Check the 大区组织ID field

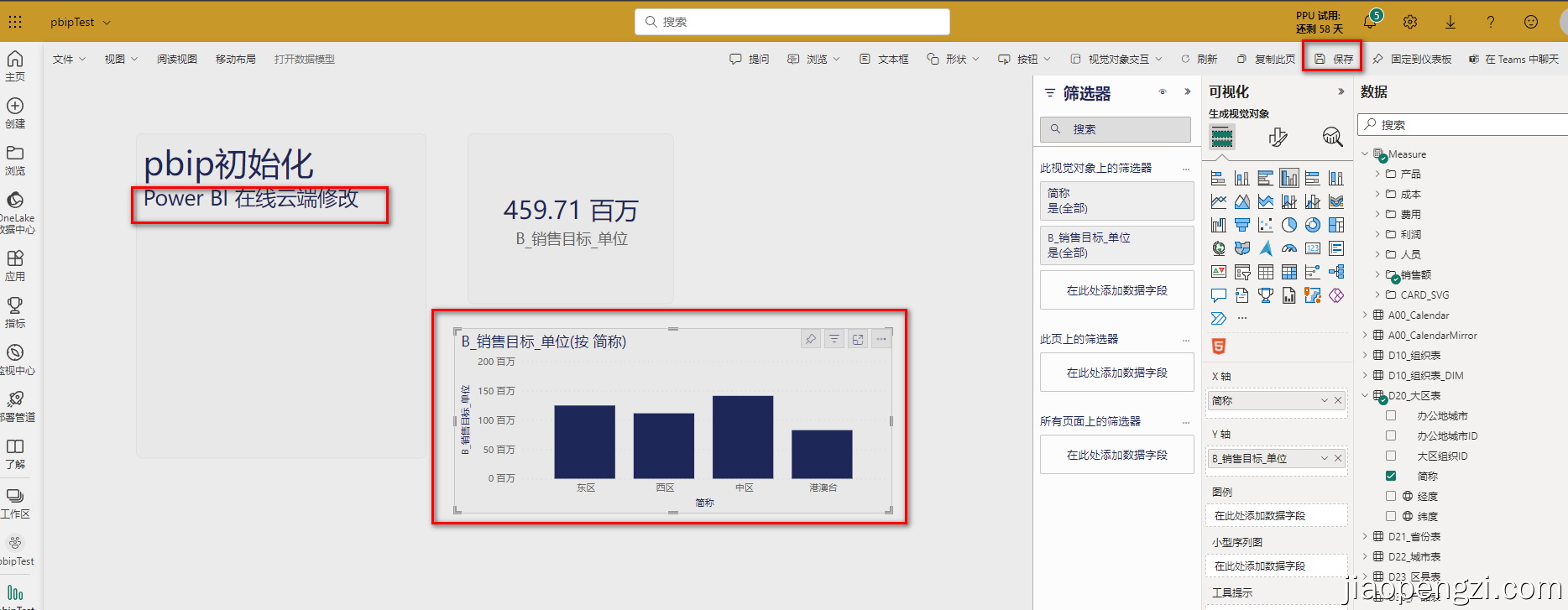coord(1391,456)
